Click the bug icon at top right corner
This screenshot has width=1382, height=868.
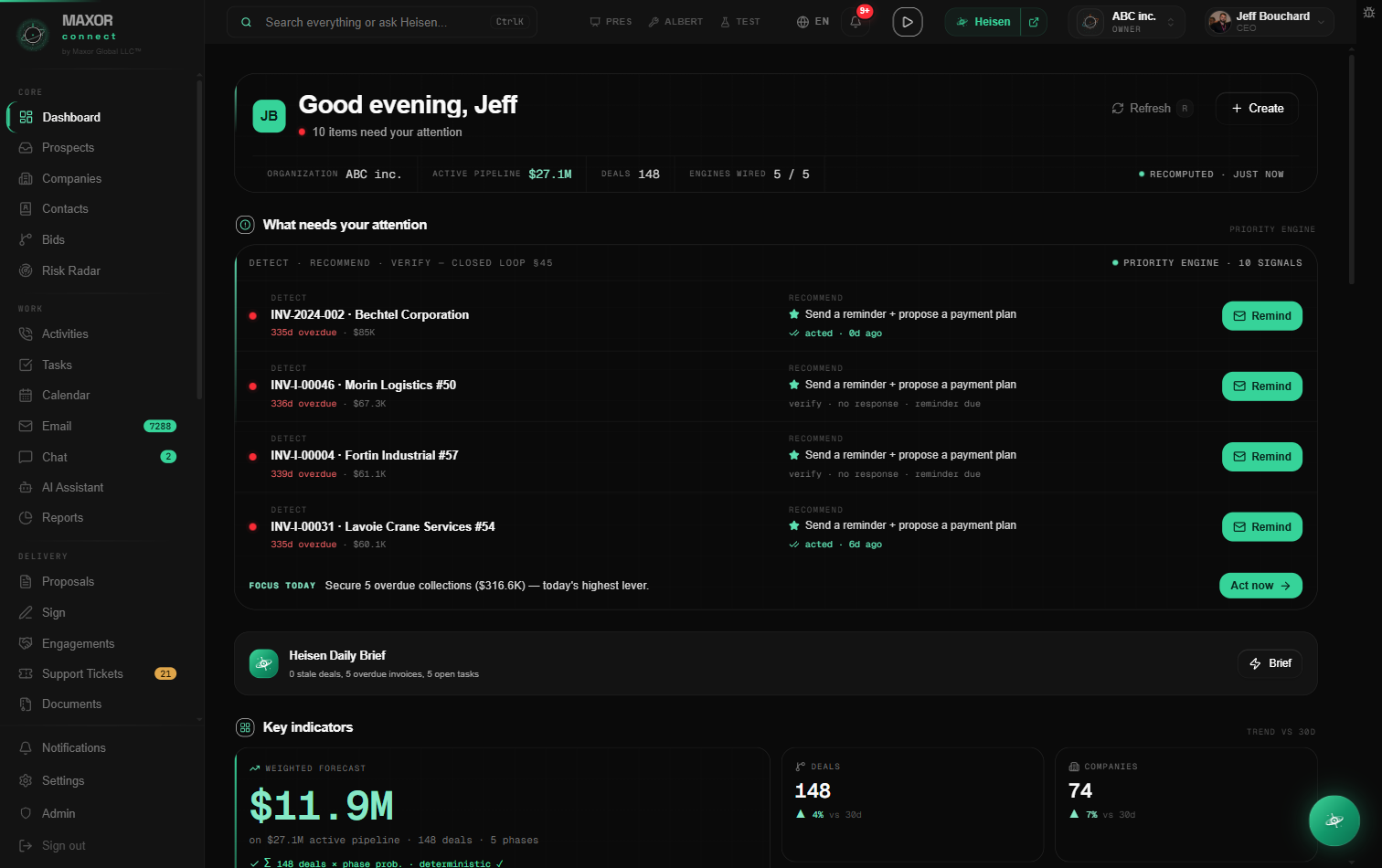coord(1368,12)
